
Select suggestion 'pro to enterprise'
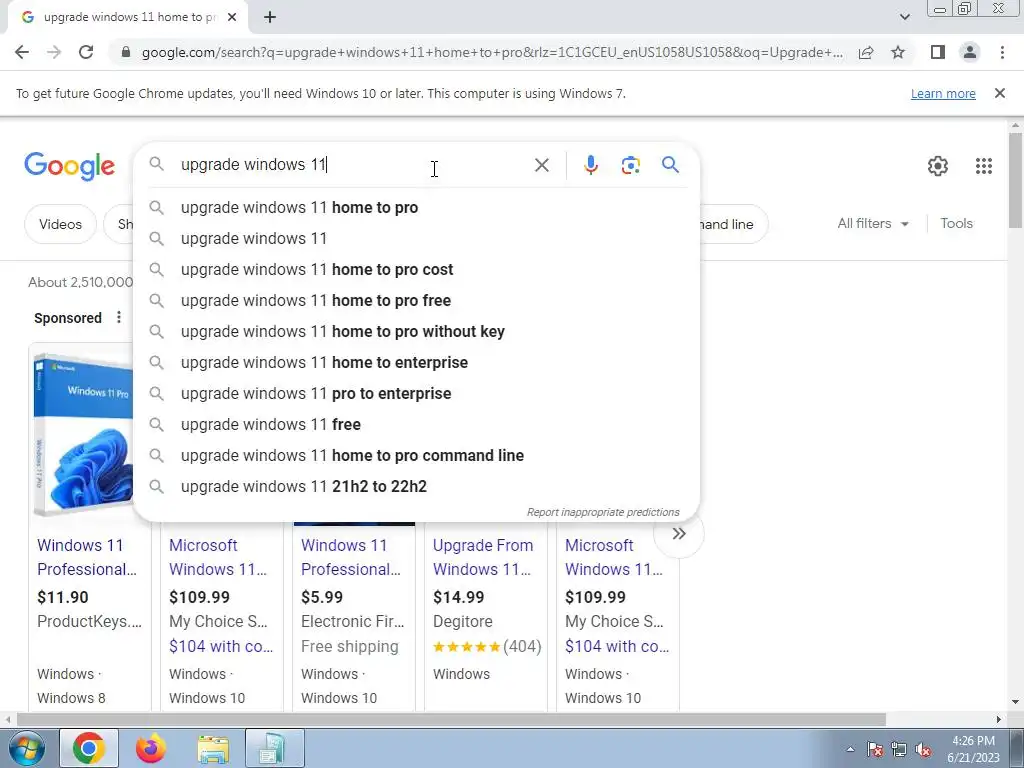click(417, 394)
